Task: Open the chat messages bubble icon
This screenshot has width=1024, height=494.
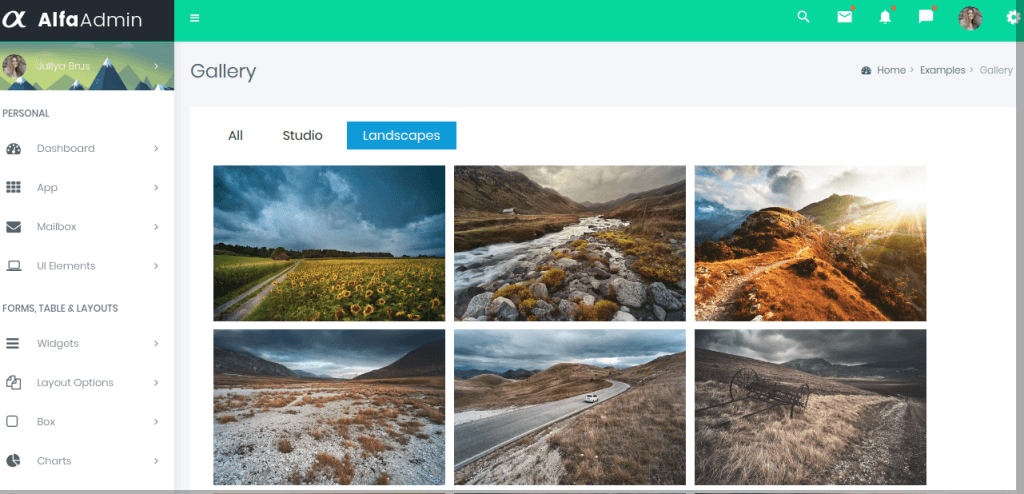Action: [x=925, y=17]
